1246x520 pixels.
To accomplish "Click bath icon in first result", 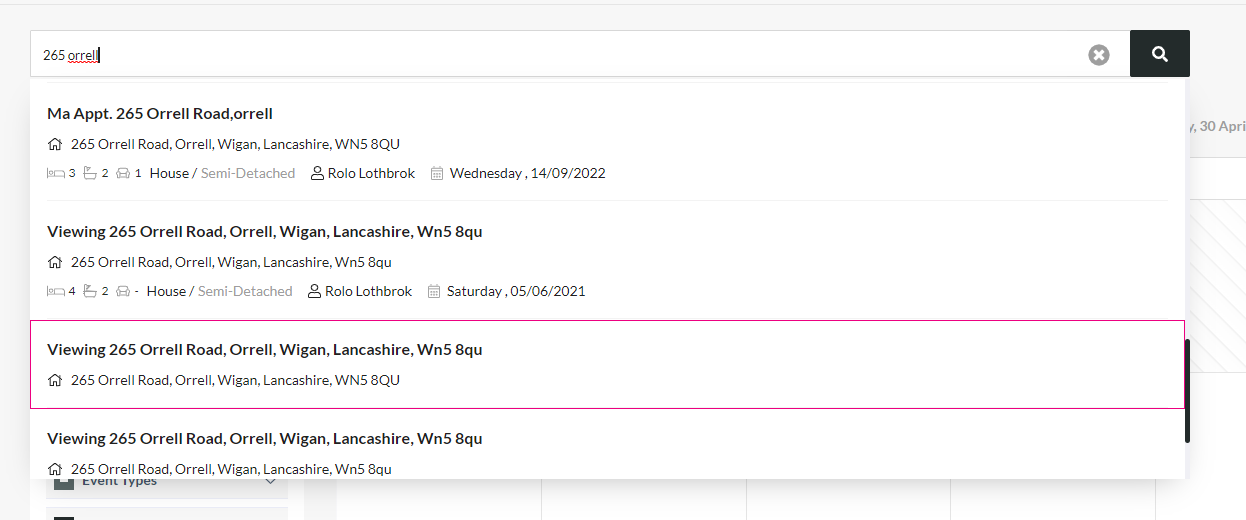I will [90, 173].
